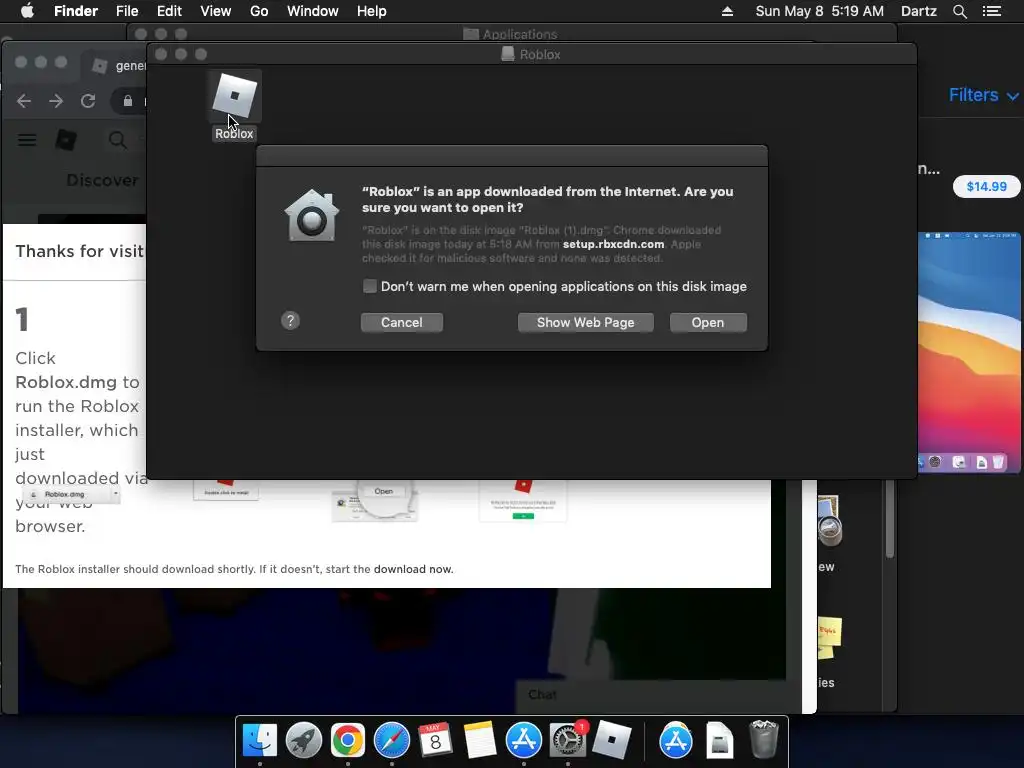Screen dimensions: 1024x768
Task: Click the Chrome back arrow
Action: [24, 101]
